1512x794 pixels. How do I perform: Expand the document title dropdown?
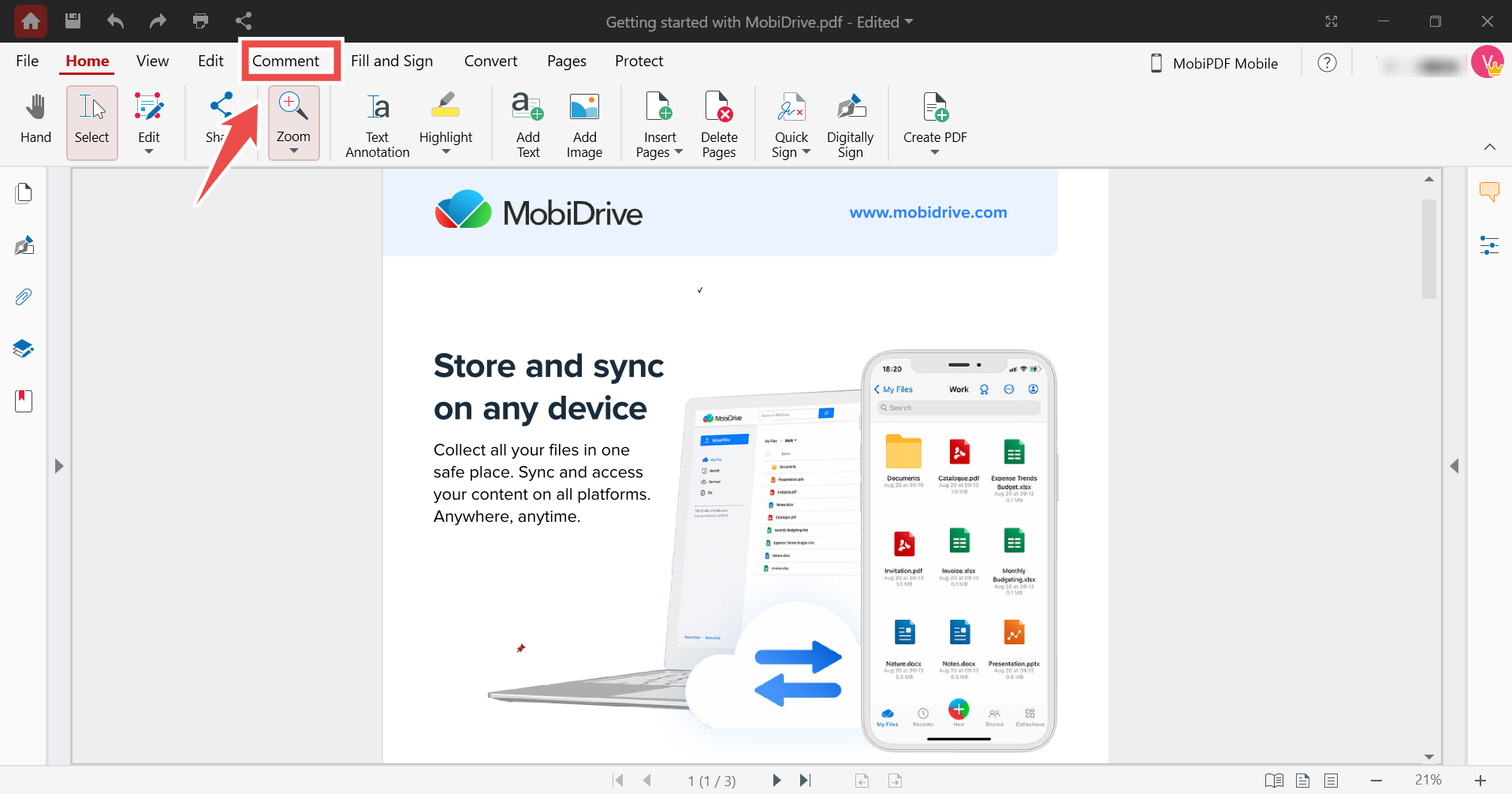click(x=911, y=22)
